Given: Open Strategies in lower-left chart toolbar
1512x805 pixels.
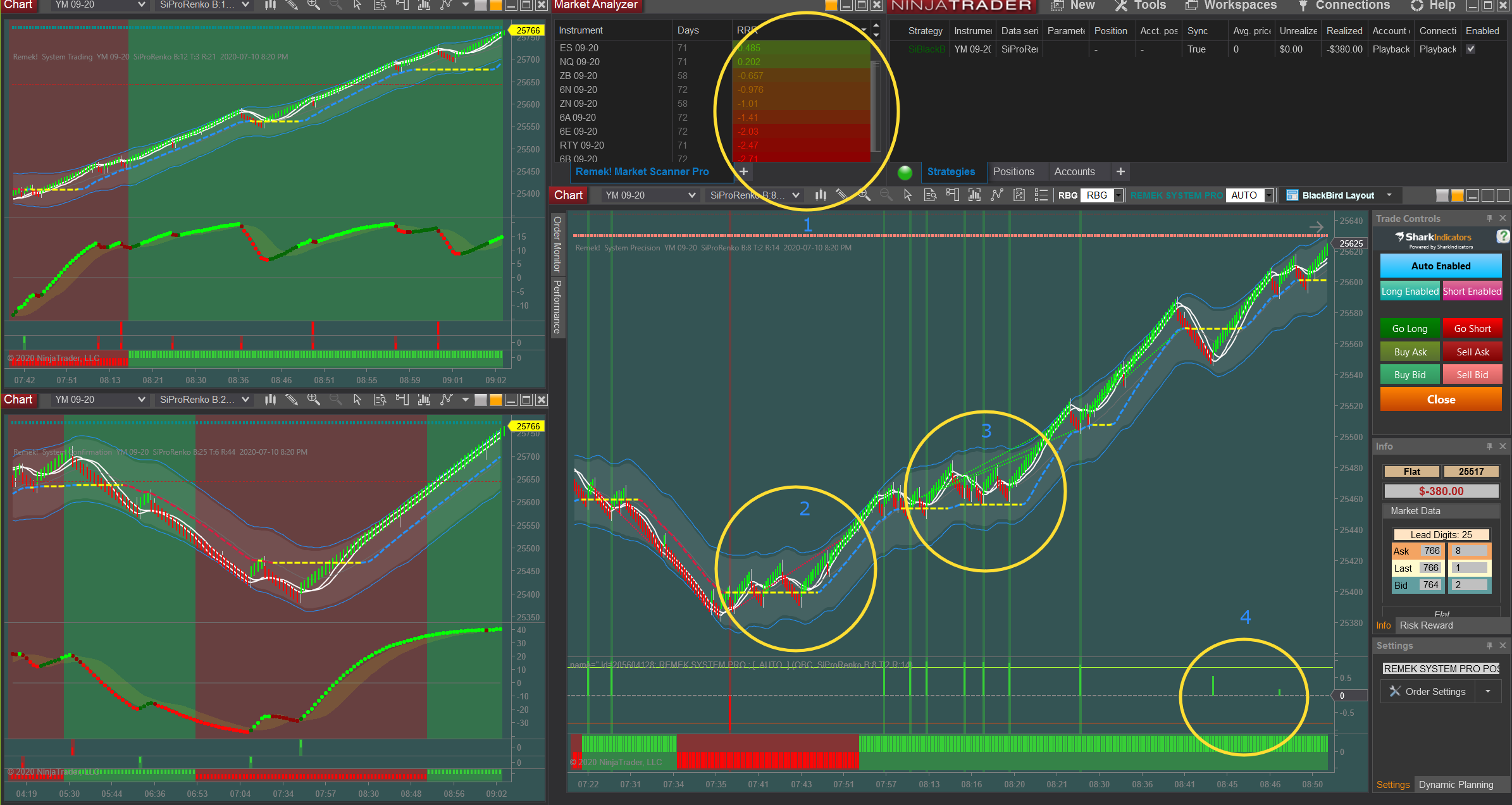Looking at the screenshot, I should tap(447, 400).
